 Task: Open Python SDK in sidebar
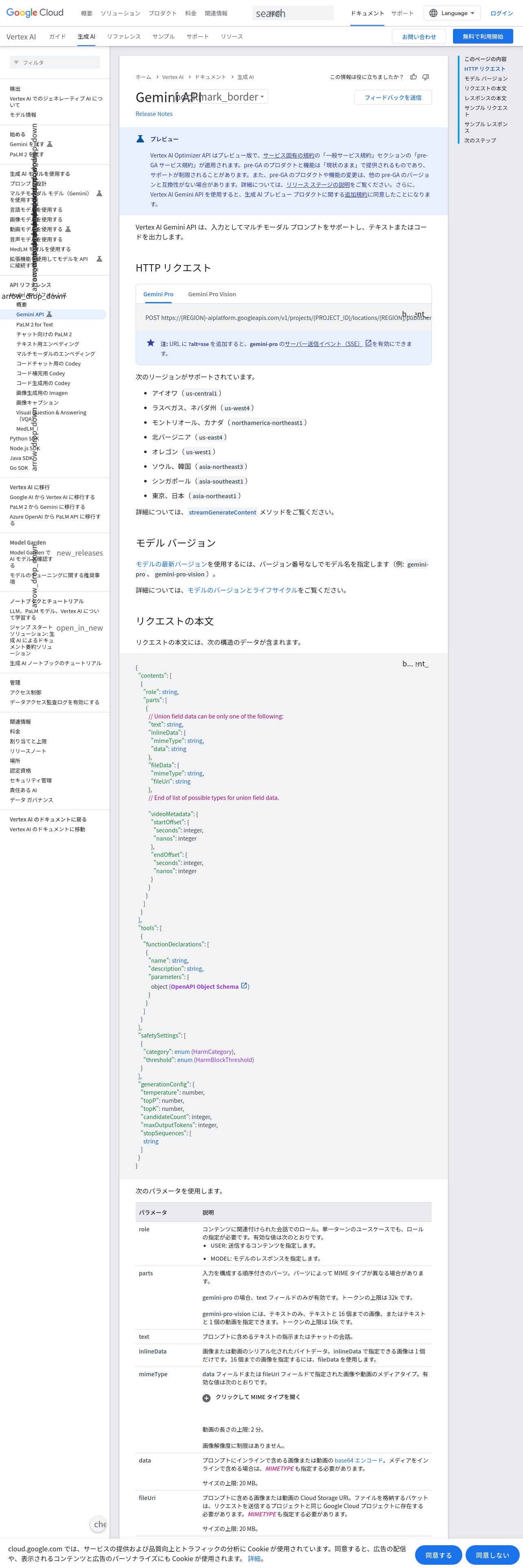coord(24,438)
